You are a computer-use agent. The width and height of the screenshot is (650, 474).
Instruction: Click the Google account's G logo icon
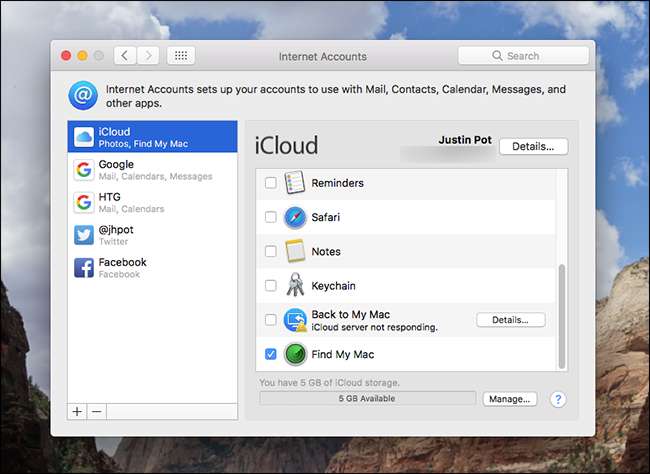tap(84, 170)
